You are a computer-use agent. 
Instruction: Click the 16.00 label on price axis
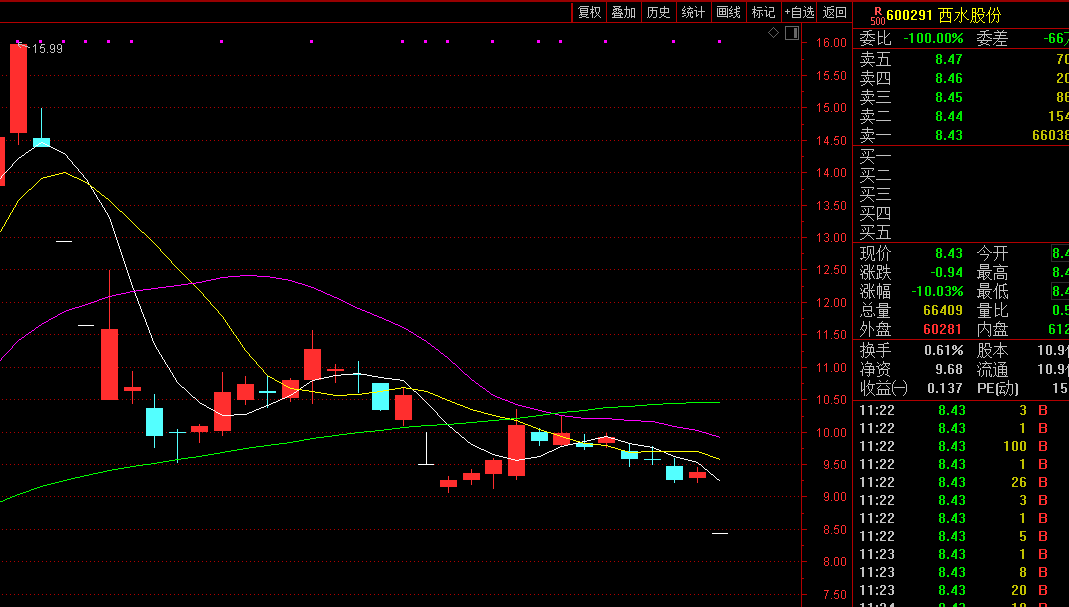click(831, 43)
